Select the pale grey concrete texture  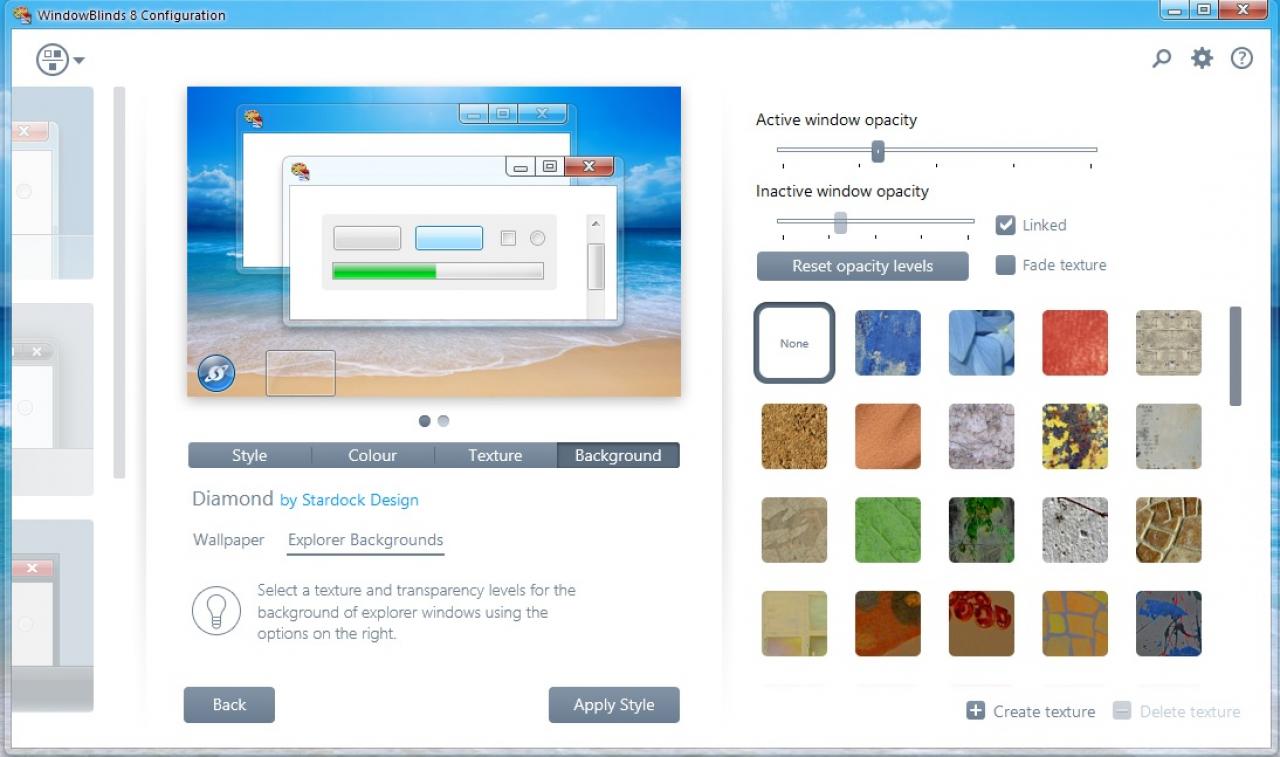coord(1169,436)
